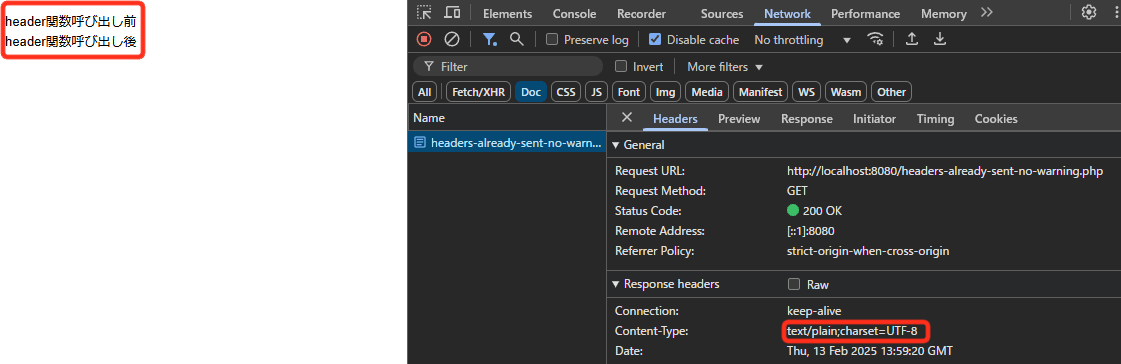Click the Date header value

pyautogui.click(x=869, y=351)
